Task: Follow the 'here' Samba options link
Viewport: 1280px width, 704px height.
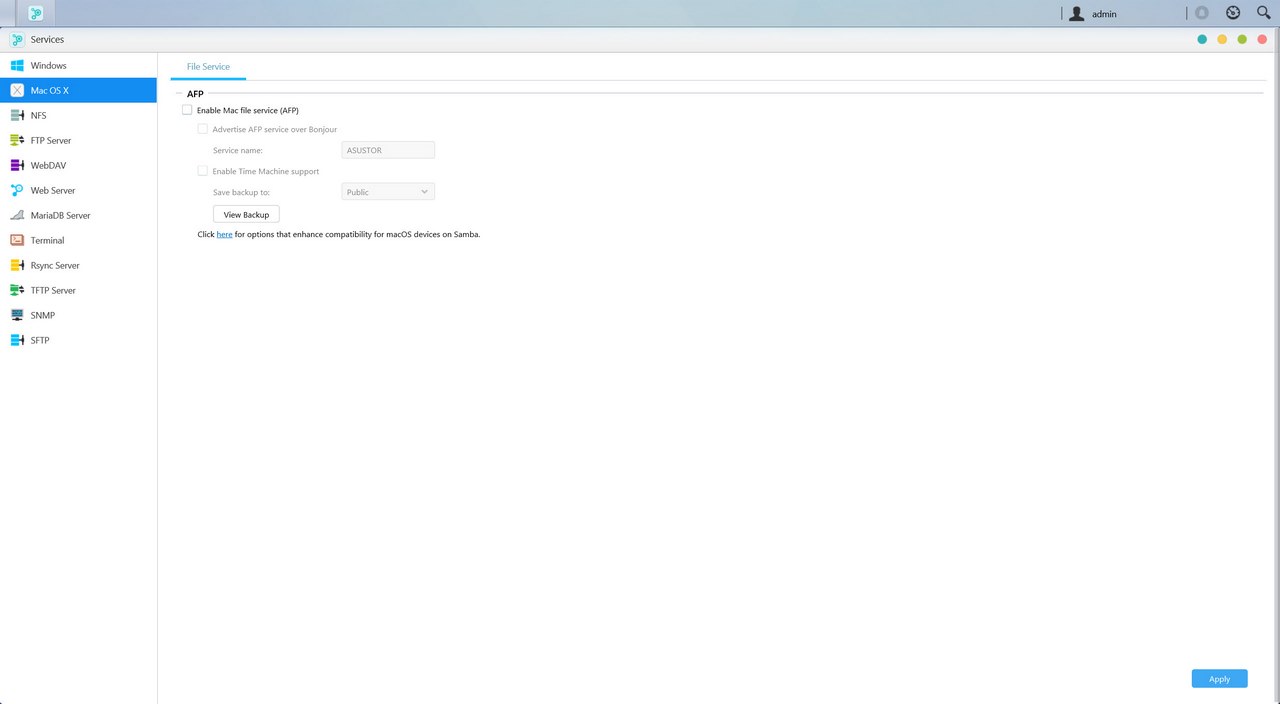Action: pos(224,235)
